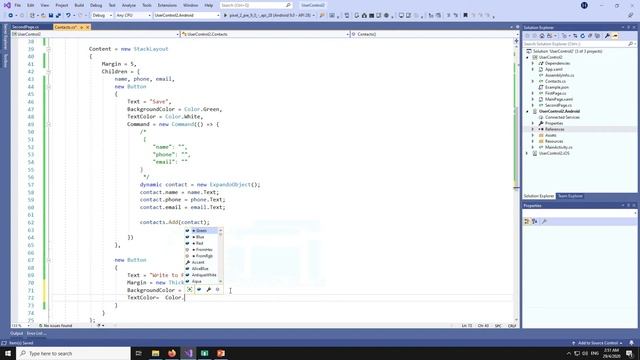Click the Save toolbar icon
This screenshot has height=360, width=640.
pyautogui.click(x=51, y=16)
